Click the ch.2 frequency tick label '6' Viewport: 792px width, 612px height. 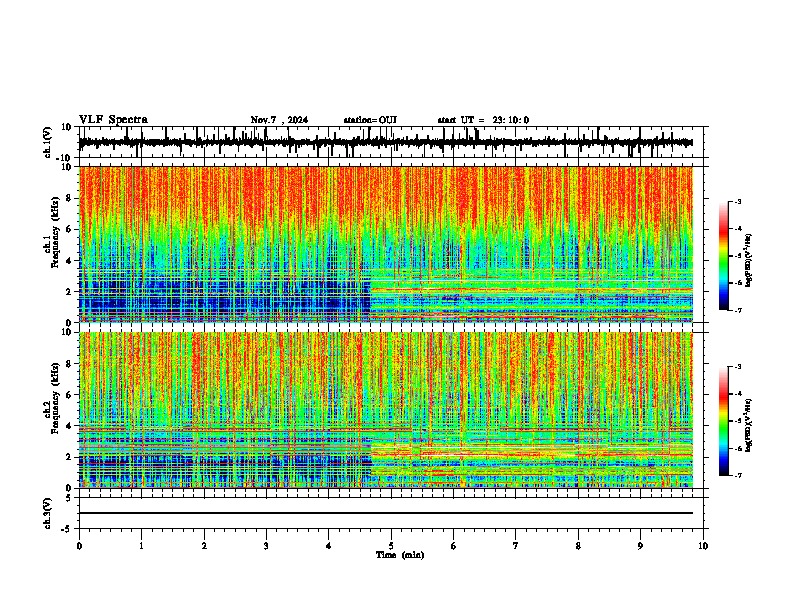(70, 394)
